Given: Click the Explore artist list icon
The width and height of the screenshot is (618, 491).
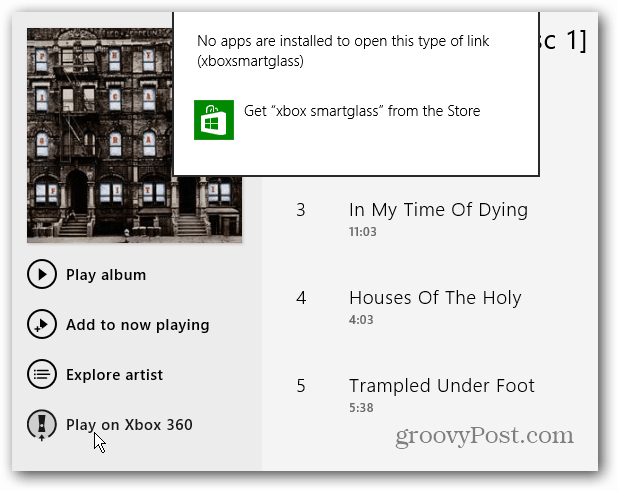Looking at the screenshot, I should [x=42, y=374].
